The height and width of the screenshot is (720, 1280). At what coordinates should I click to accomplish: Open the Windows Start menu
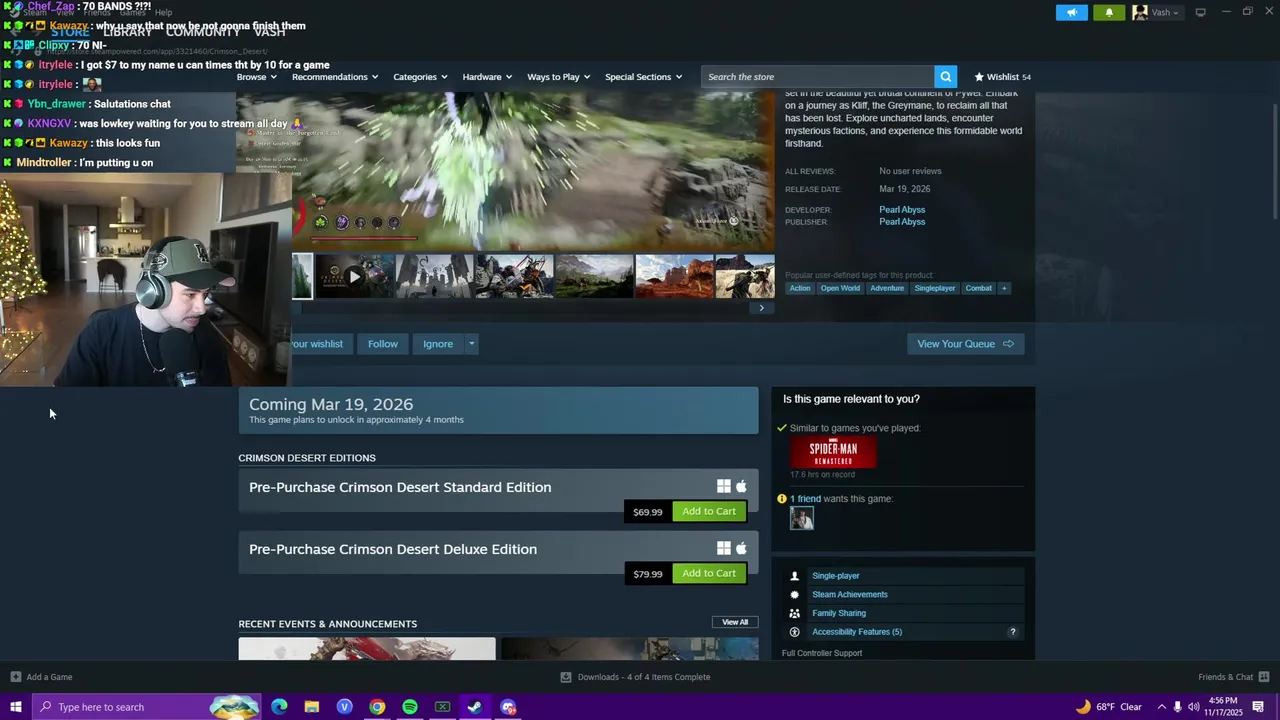point(15,707)
